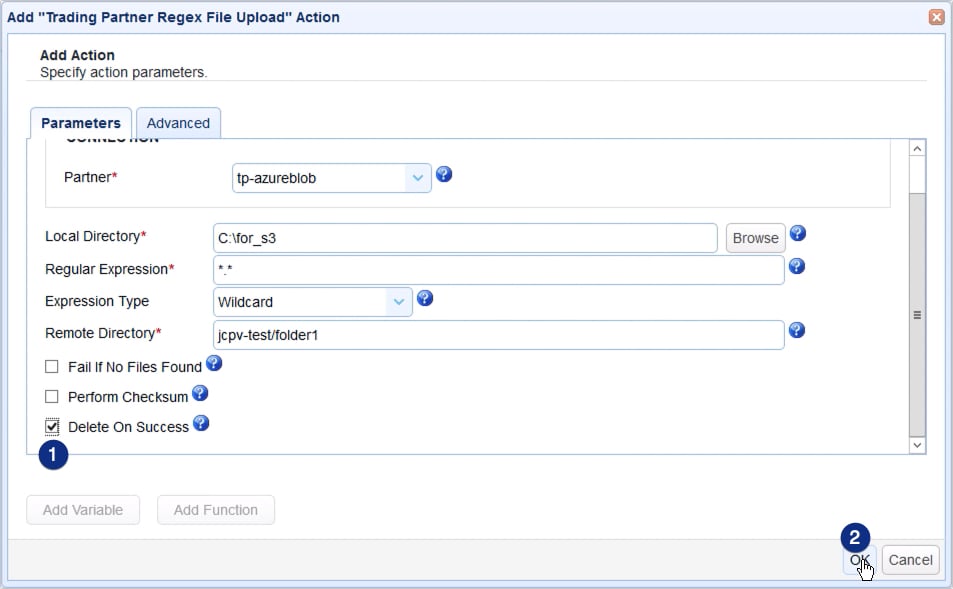Screen dimensions: 953x589
Task: Confirm the action by clicking OK
Action: (857, 560)
